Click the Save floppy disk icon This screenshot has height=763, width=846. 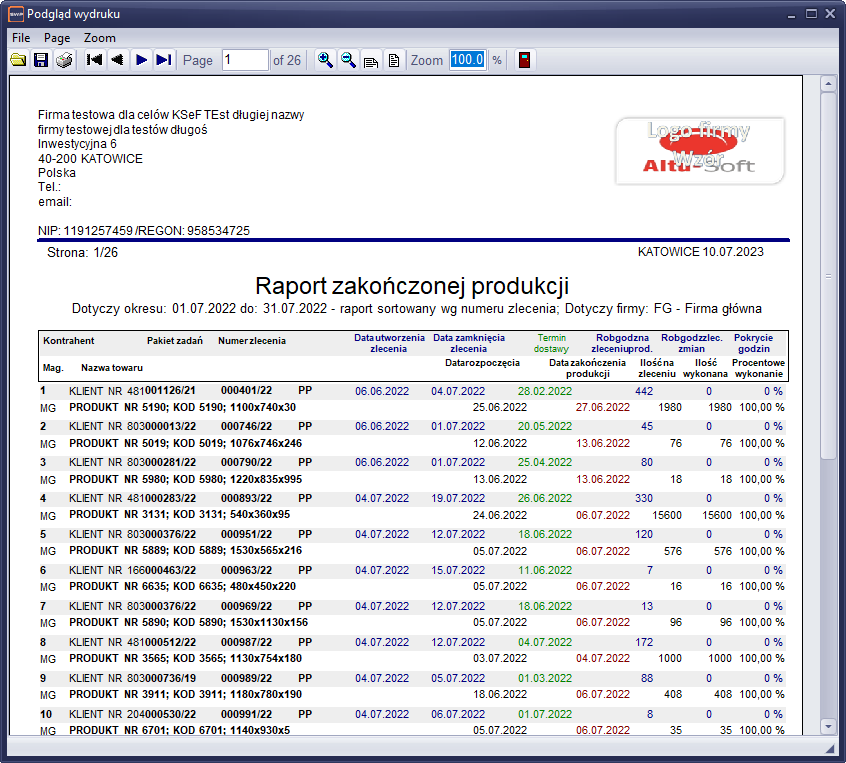point(41,60)
